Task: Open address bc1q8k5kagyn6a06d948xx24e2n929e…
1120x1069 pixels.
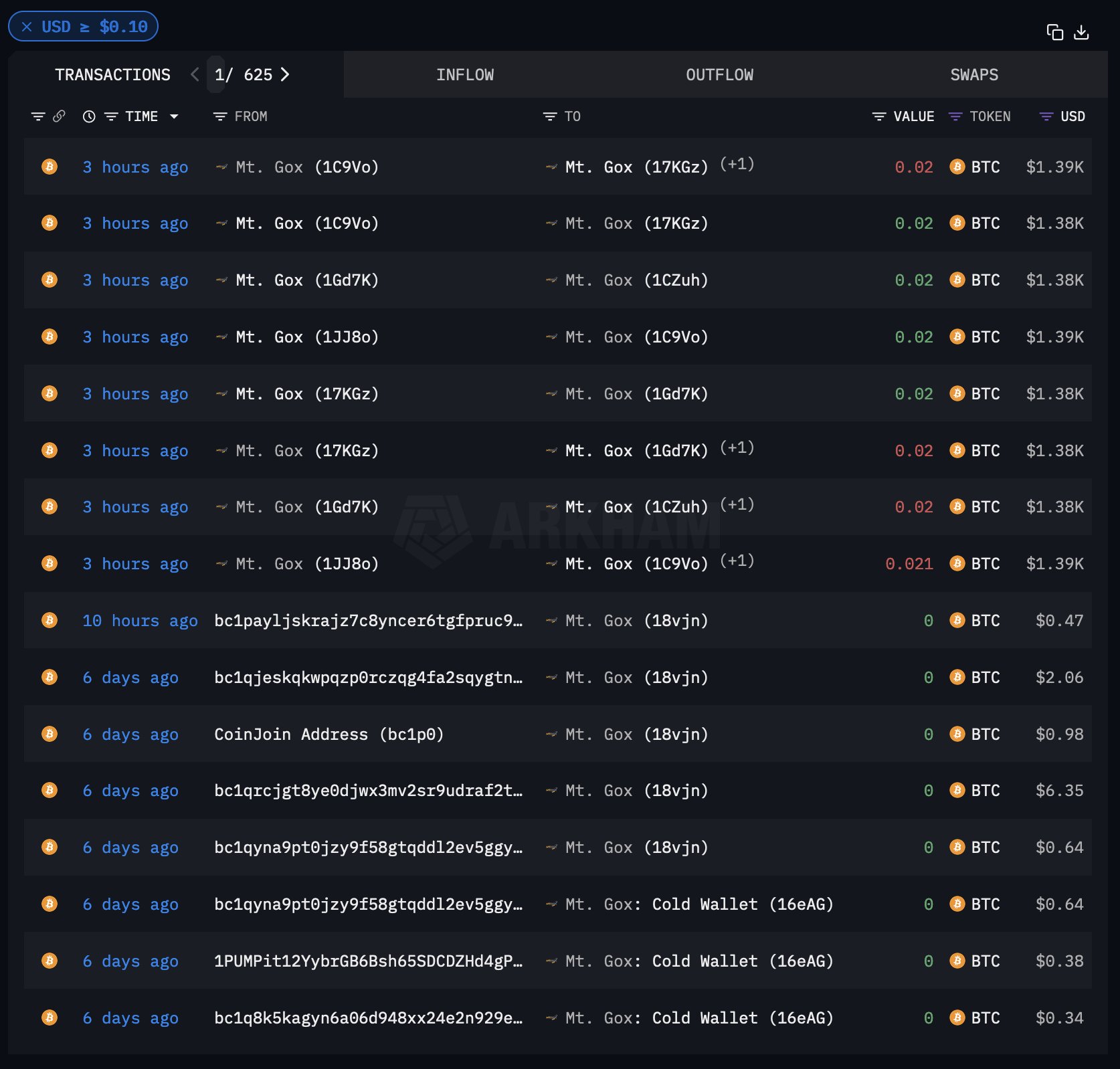Action: click(369, 1018)
